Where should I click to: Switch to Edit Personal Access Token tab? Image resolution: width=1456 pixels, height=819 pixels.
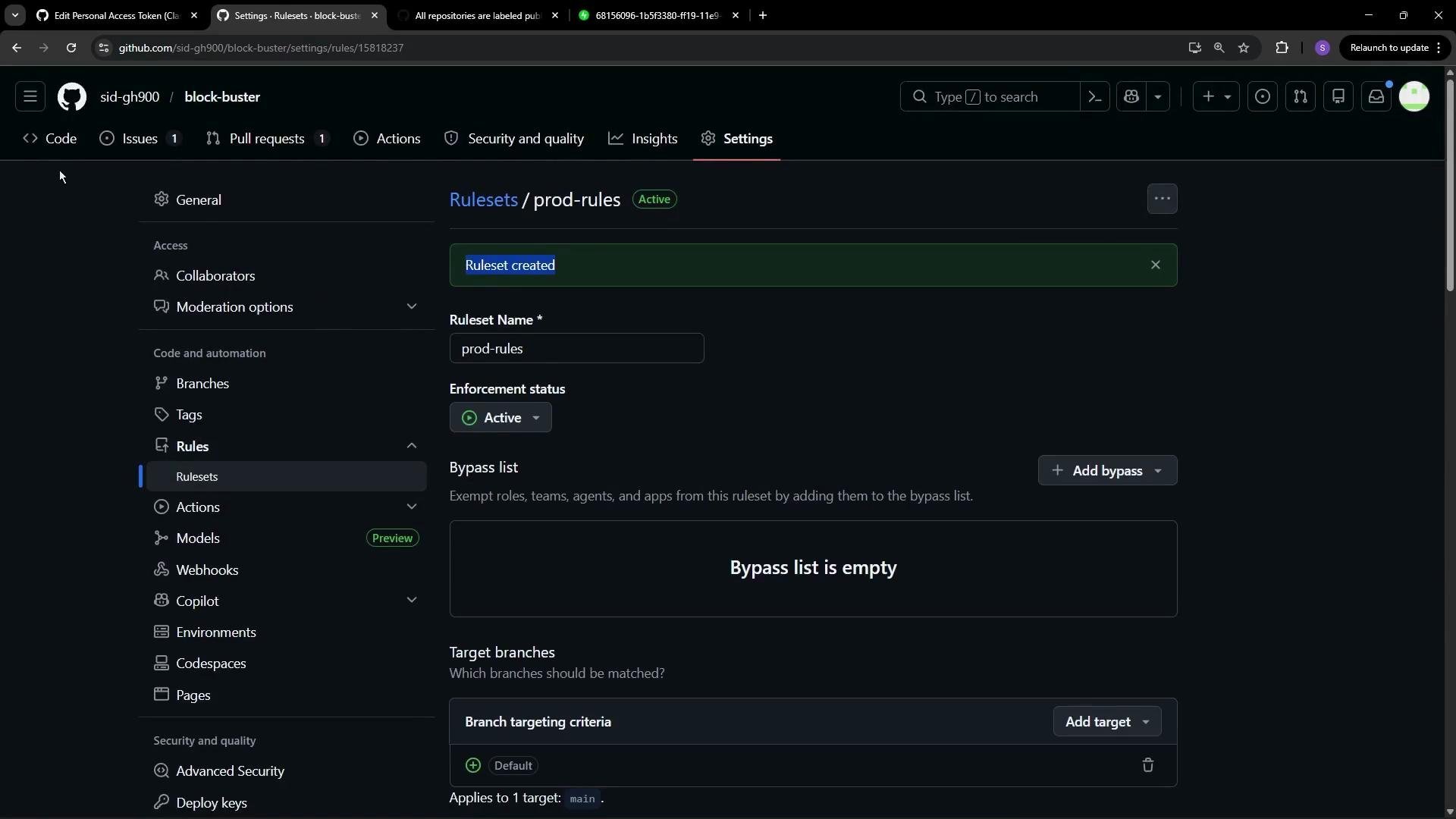117,15
